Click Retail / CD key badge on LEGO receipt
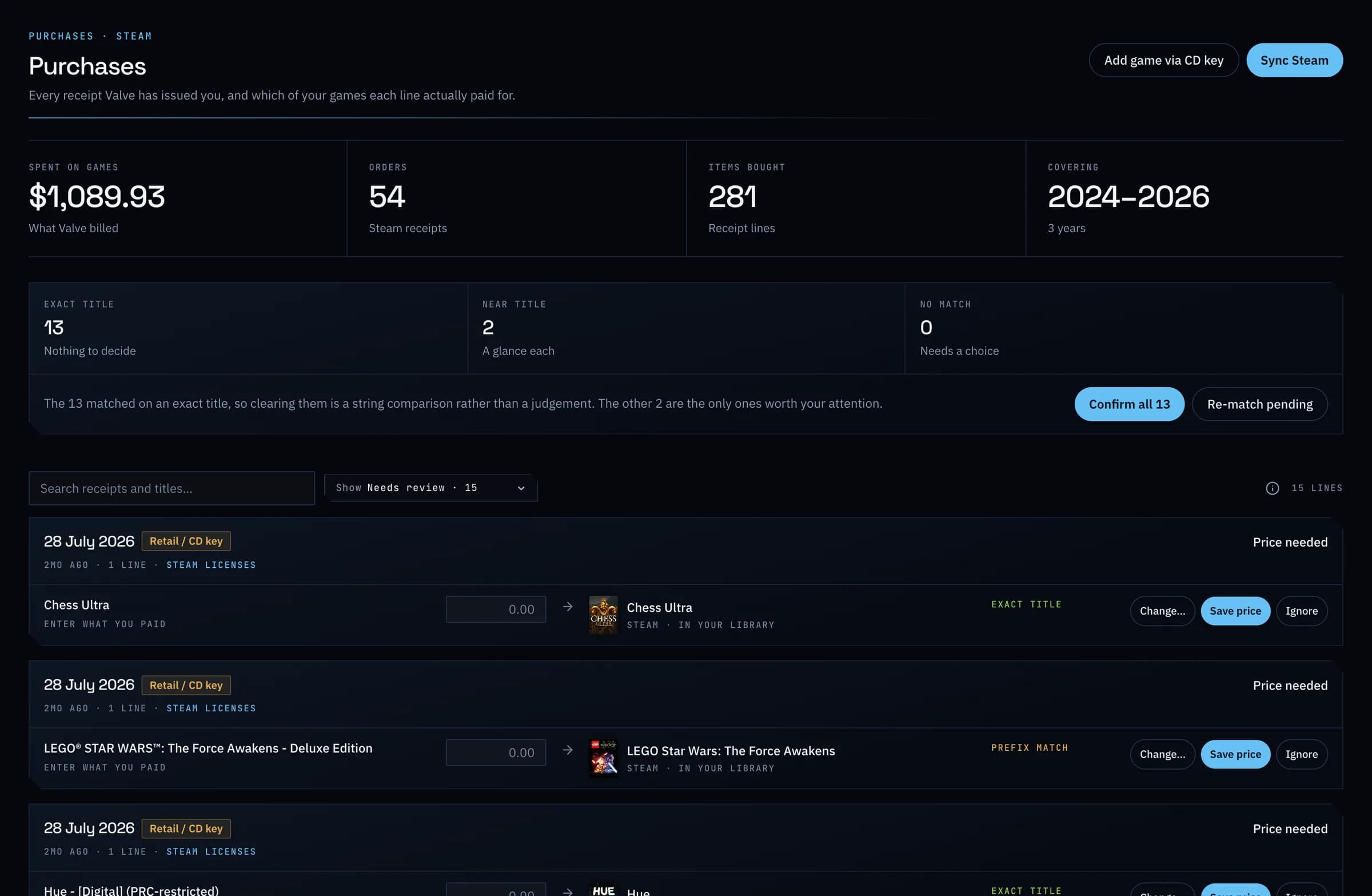The height and width of the screenshot is (896, 1372). point(186,685)
